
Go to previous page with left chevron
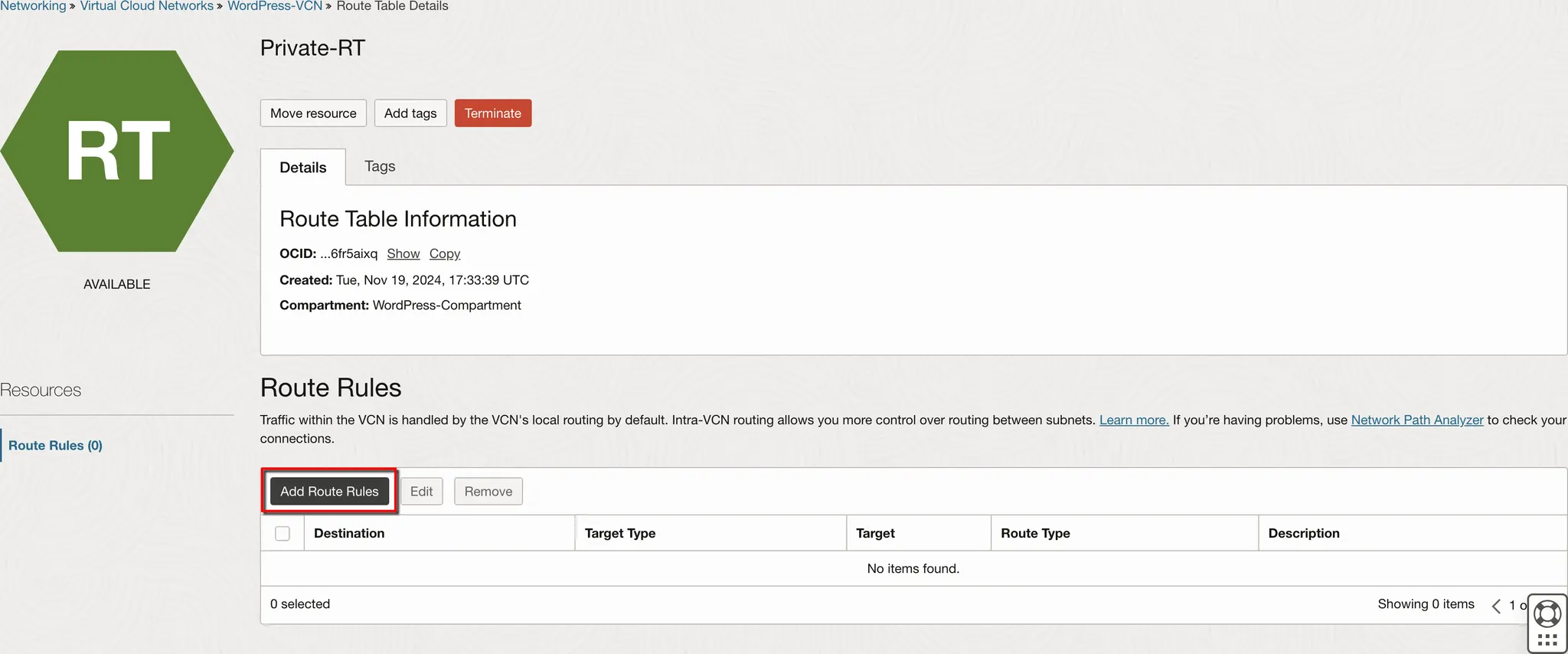1496,606
